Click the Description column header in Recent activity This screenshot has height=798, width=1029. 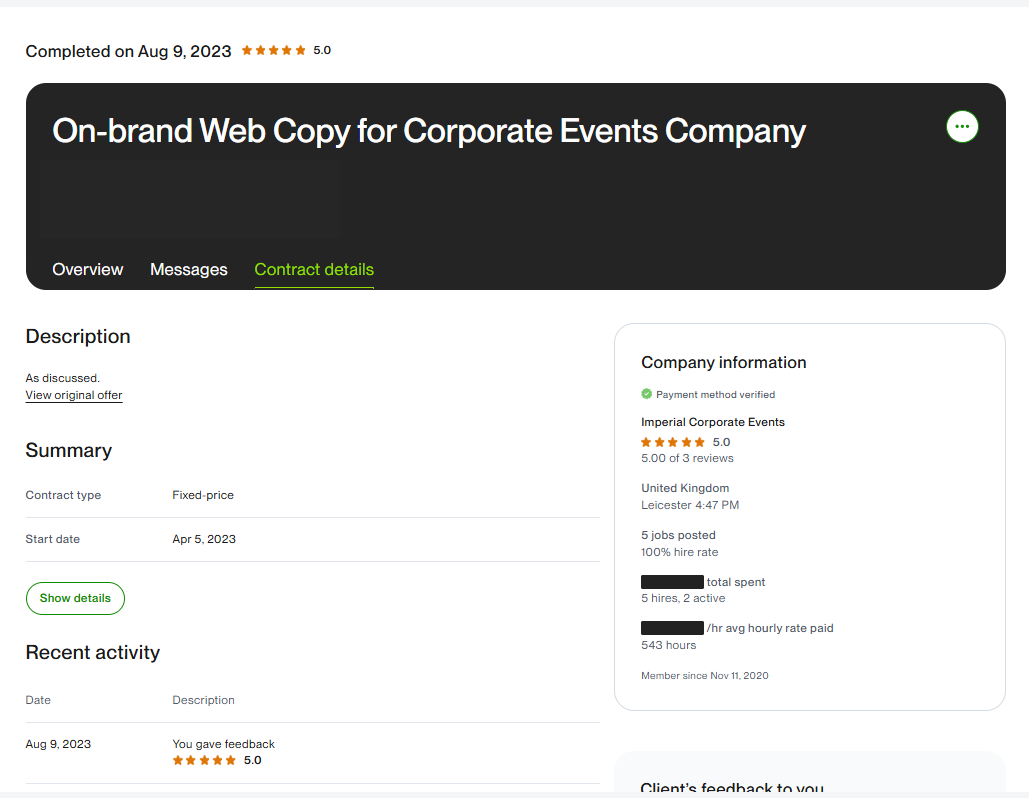(x=203, y=700)
